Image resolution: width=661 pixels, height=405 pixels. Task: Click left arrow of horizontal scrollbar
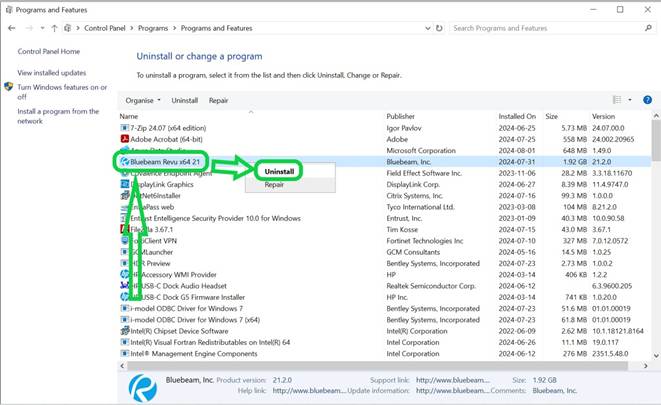click(x=122, y=366)
